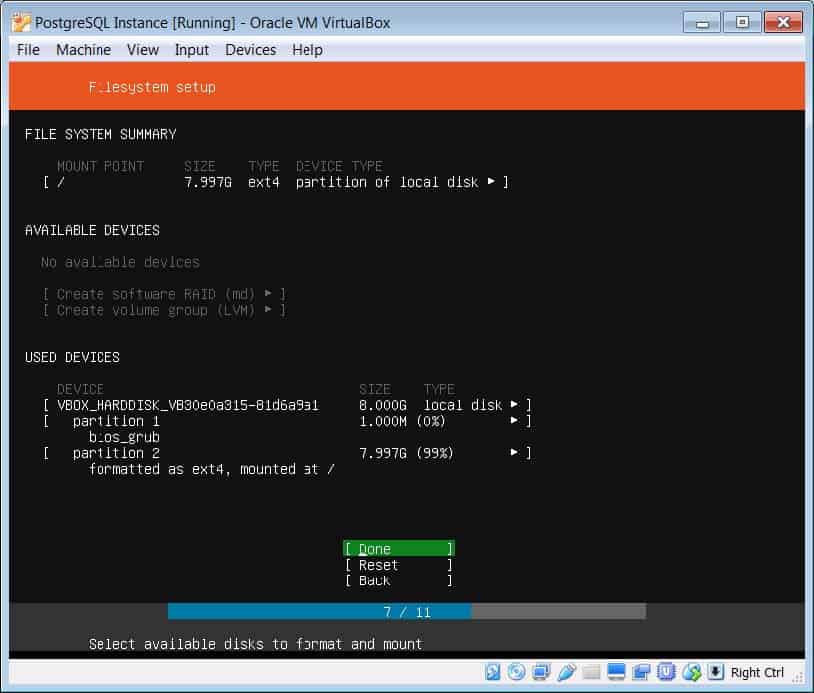814x693 pixels.
Task: Click the USED DEVICES heading
Action: 72,358
